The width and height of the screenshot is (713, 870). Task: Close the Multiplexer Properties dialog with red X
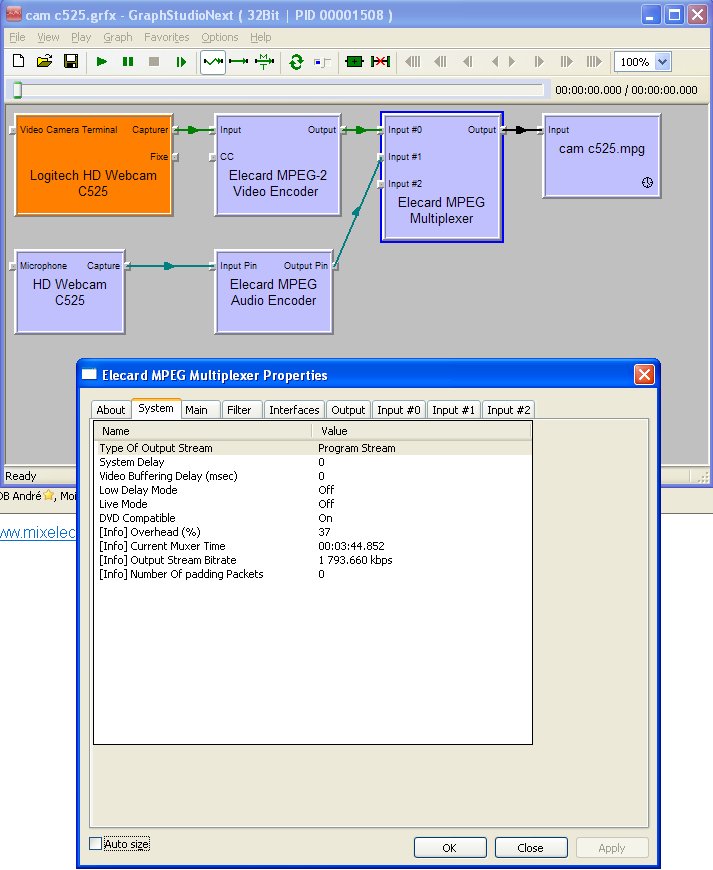point(644,375)
